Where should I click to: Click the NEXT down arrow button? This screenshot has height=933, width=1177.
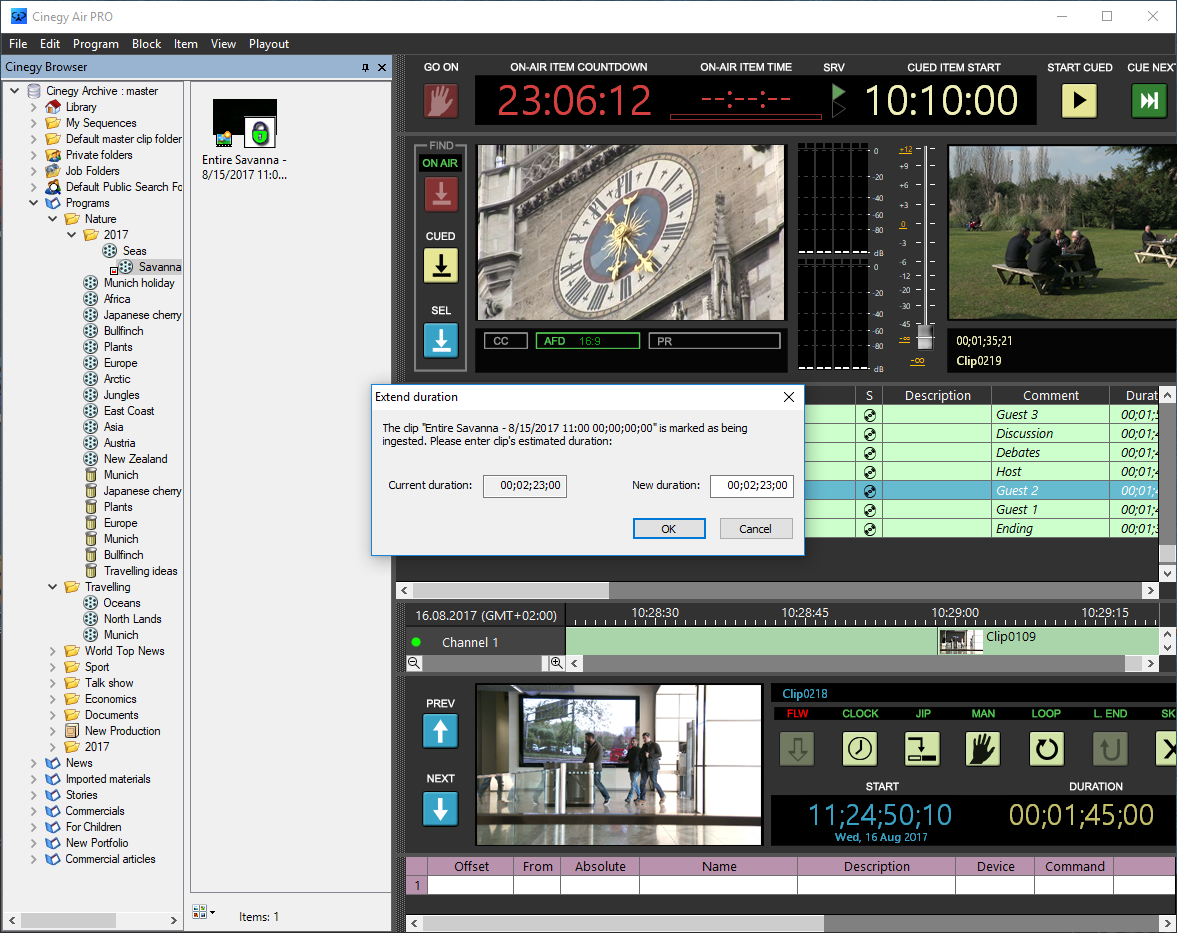(441, 808)
